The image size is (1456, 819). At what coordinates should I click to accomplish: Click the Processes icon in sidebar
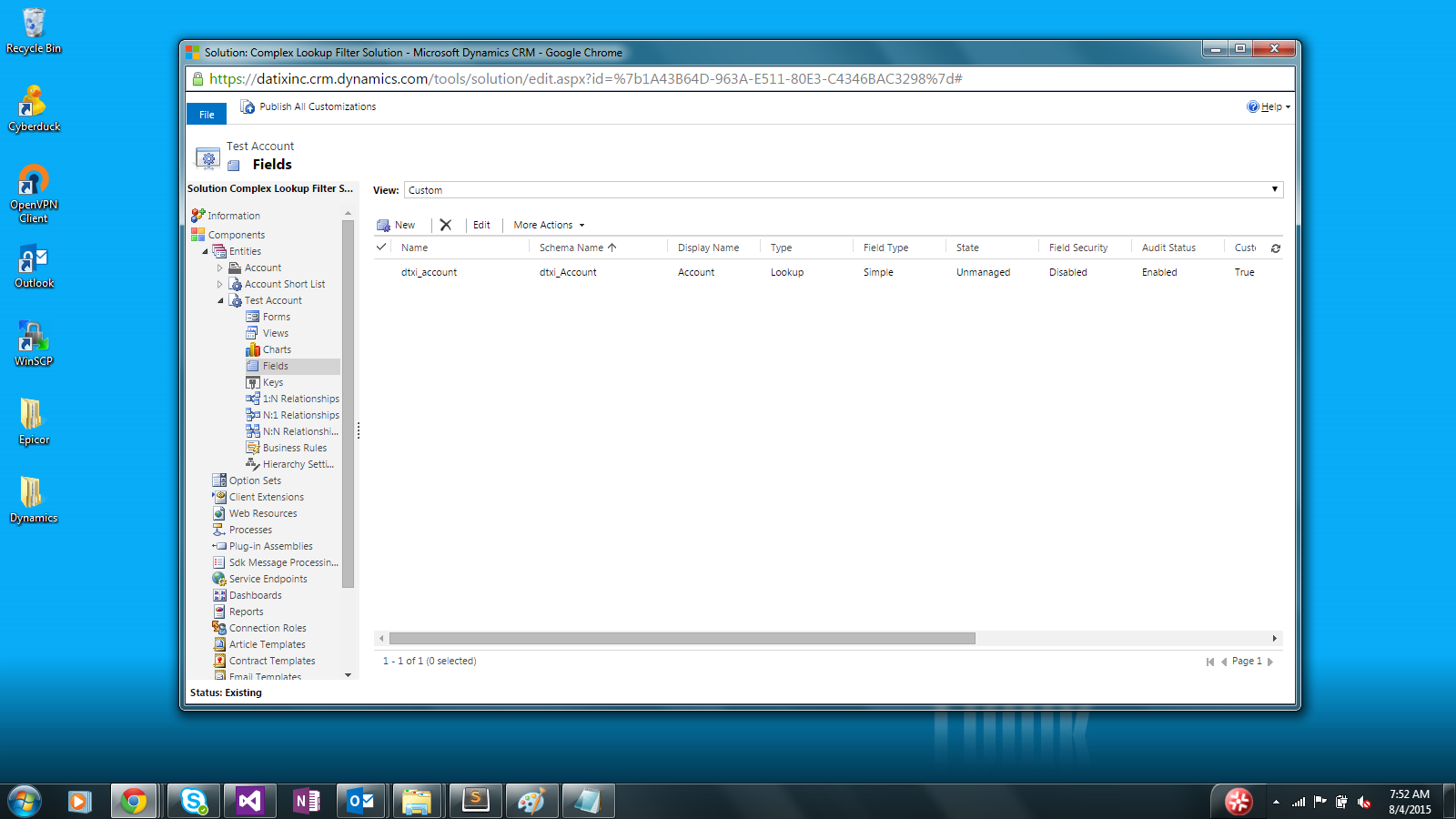click(x=219, y=530)
